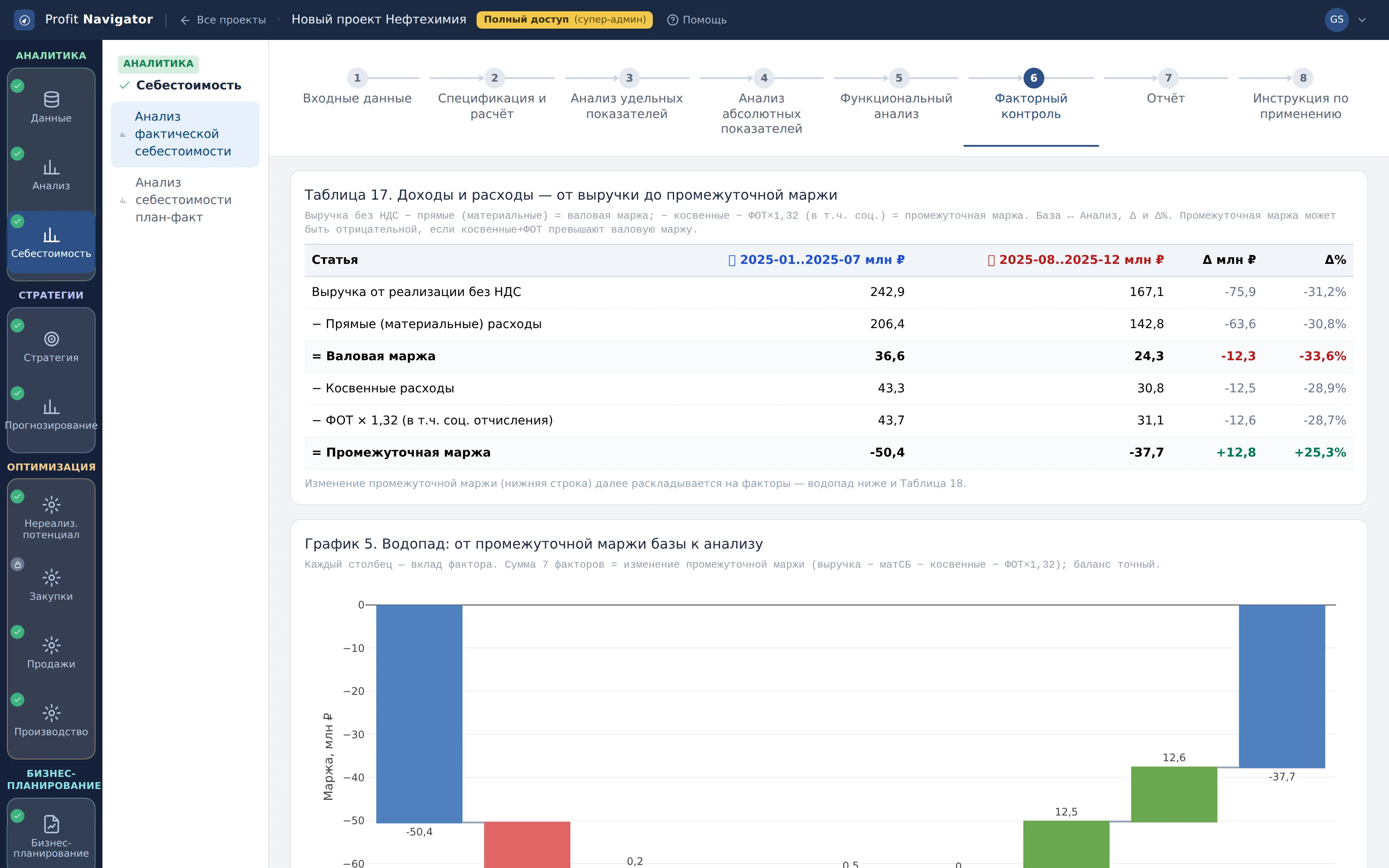Click the Profit Navigator compass logo
The width and height of the screenshot is (1389, 868).
[24, 20]
